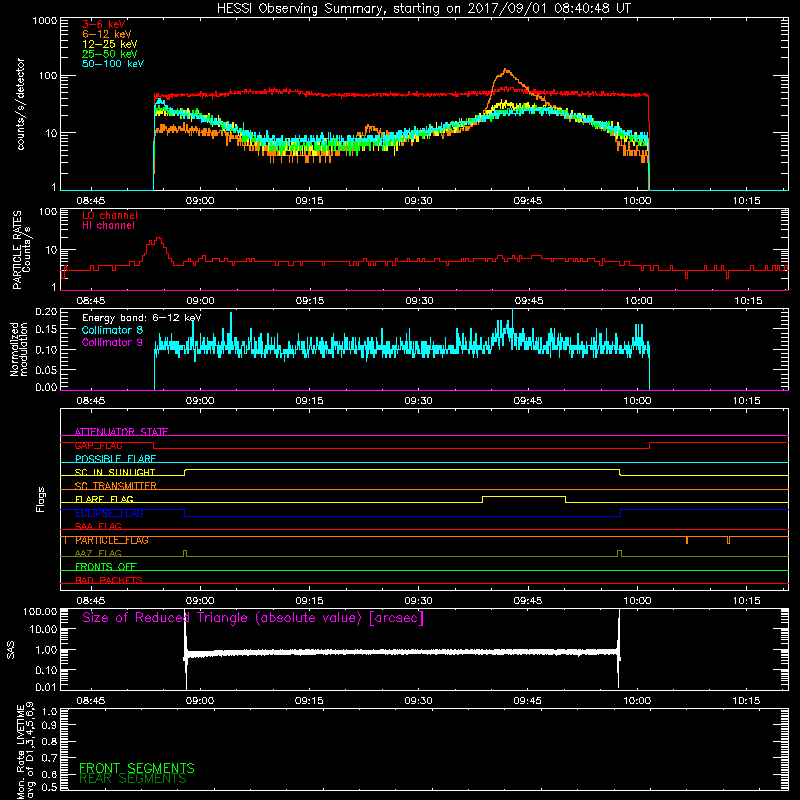Select the 'SC_IN_SUNLIGHT' flag label

point(115,472)
